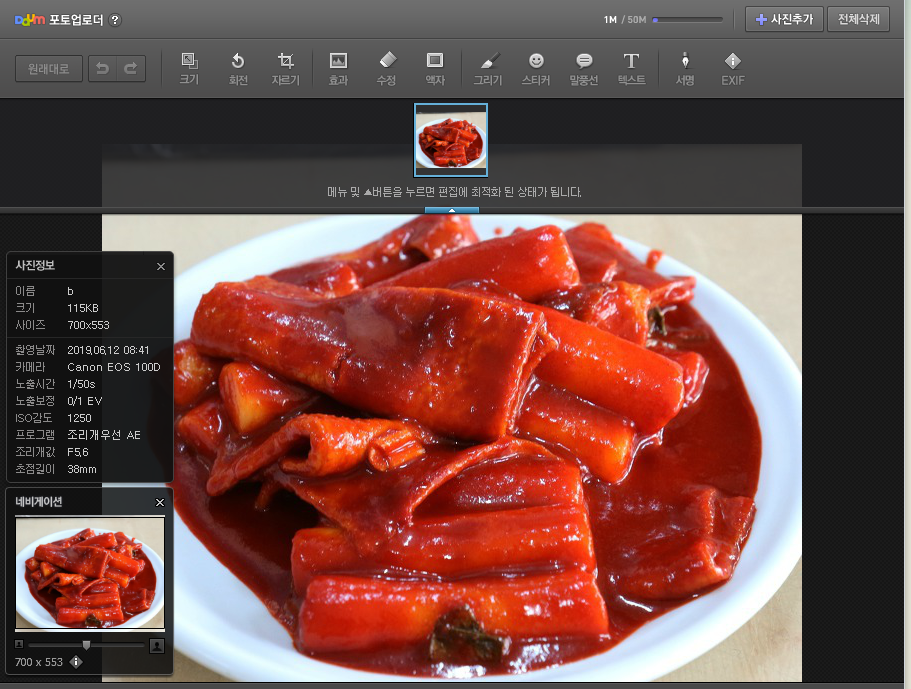Screen dimensions: 911x689
Task: Click the zoom-out small portrait icon in 네비게이션
Action: tap(19, 644)
